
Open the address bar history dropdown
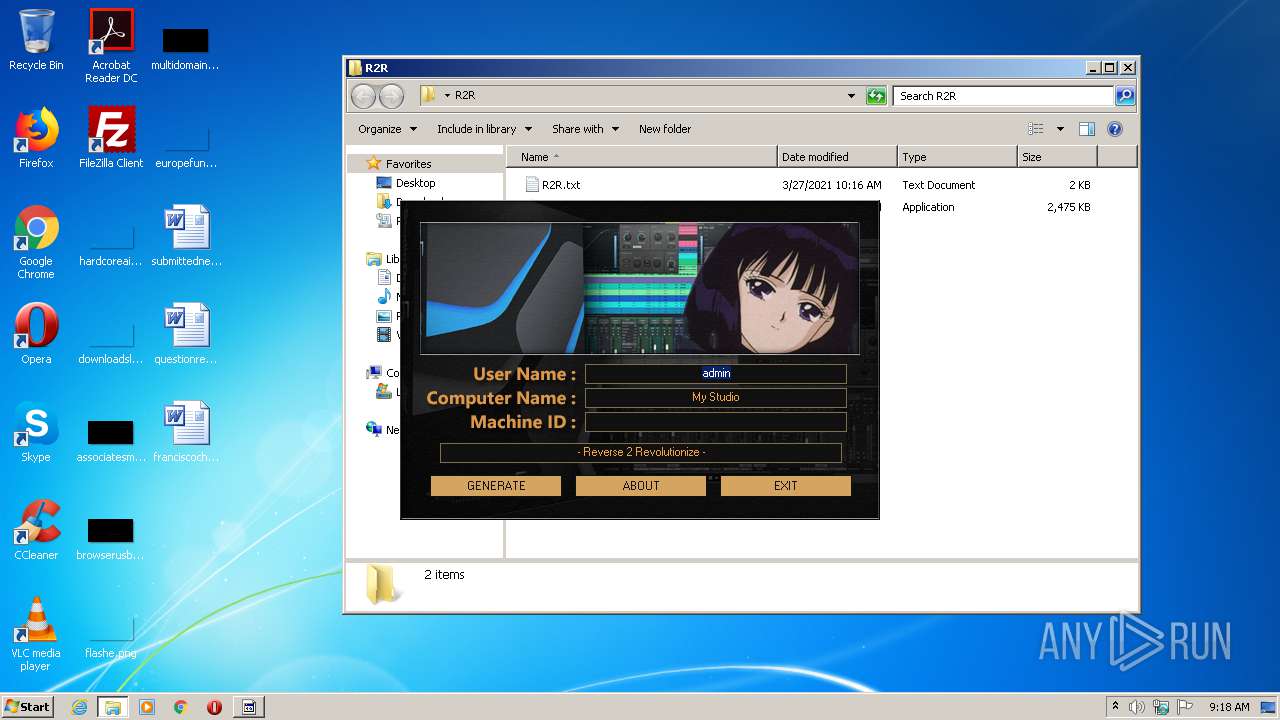851,96
